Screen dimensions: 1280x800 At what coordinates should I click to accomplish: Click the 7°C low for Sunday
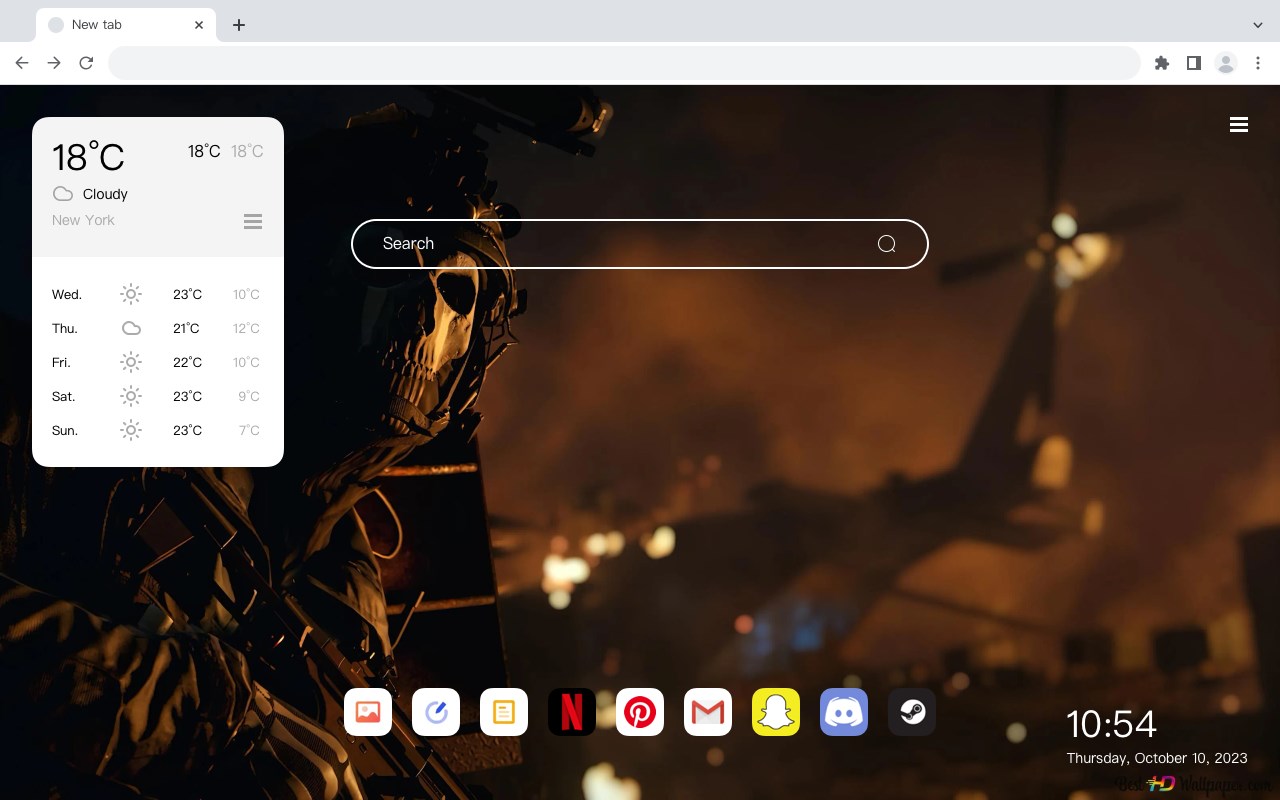coord(249,430)
